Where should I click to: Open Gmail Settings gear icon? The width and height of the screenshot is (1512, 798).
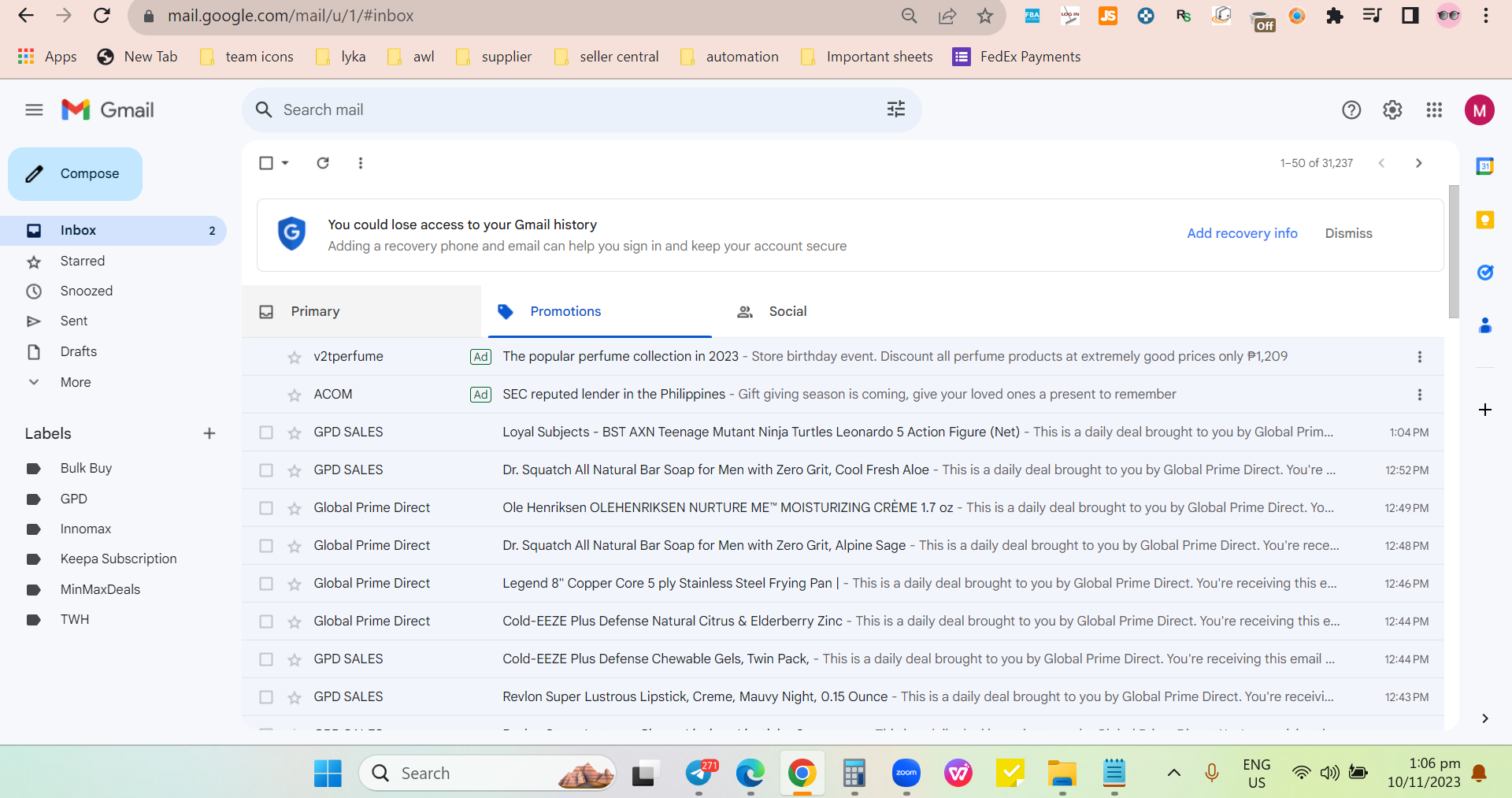[x=1392, y=110]
